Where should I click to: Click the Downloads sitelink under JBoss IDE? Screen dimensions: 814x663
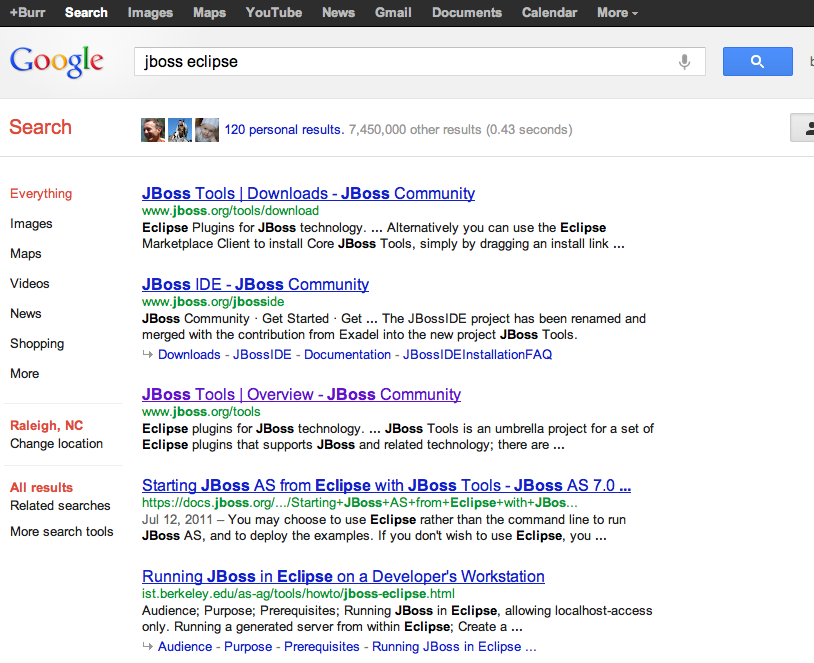tap(189, 355)
